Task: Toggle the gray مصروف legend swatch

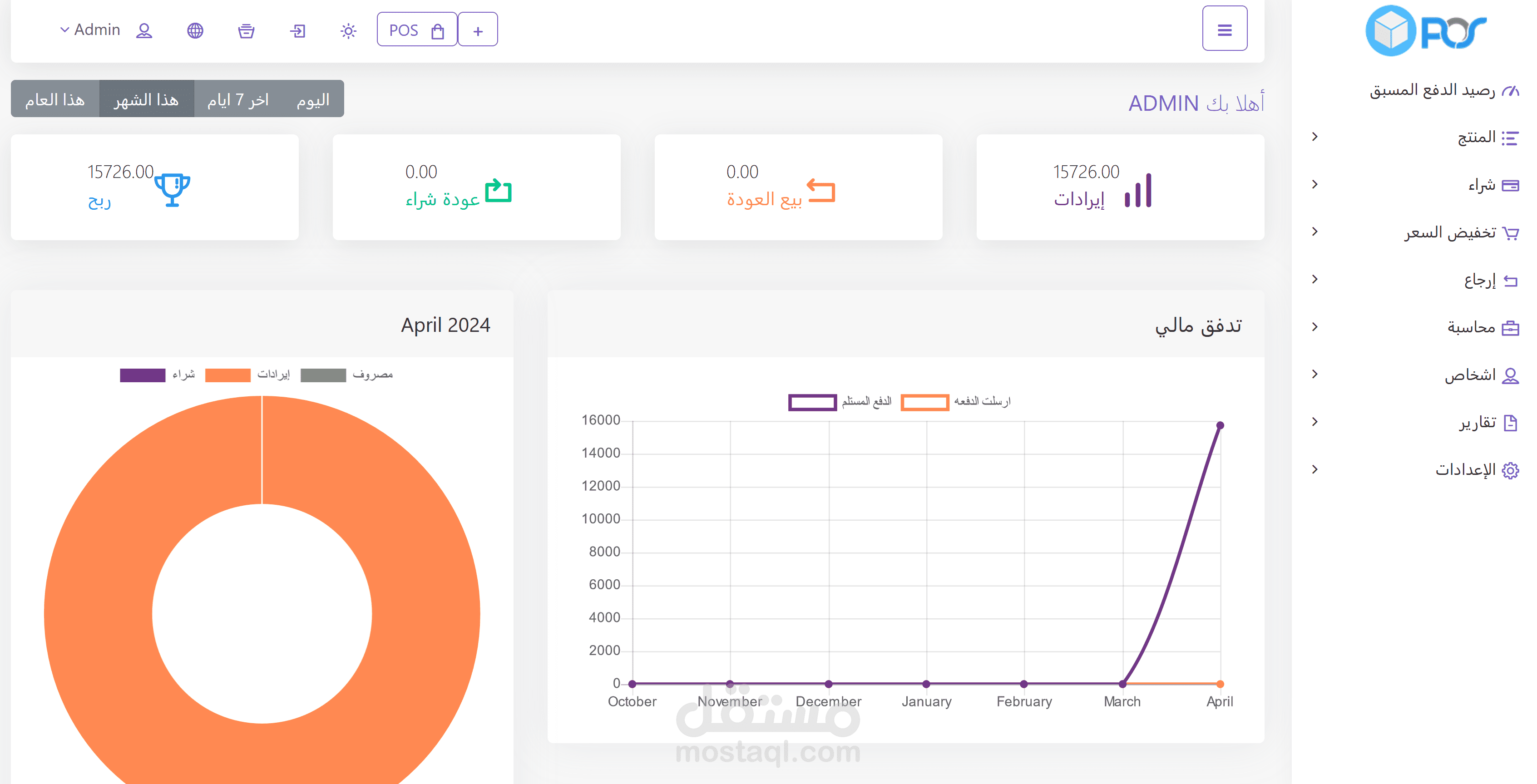Action: coord(323,375)
